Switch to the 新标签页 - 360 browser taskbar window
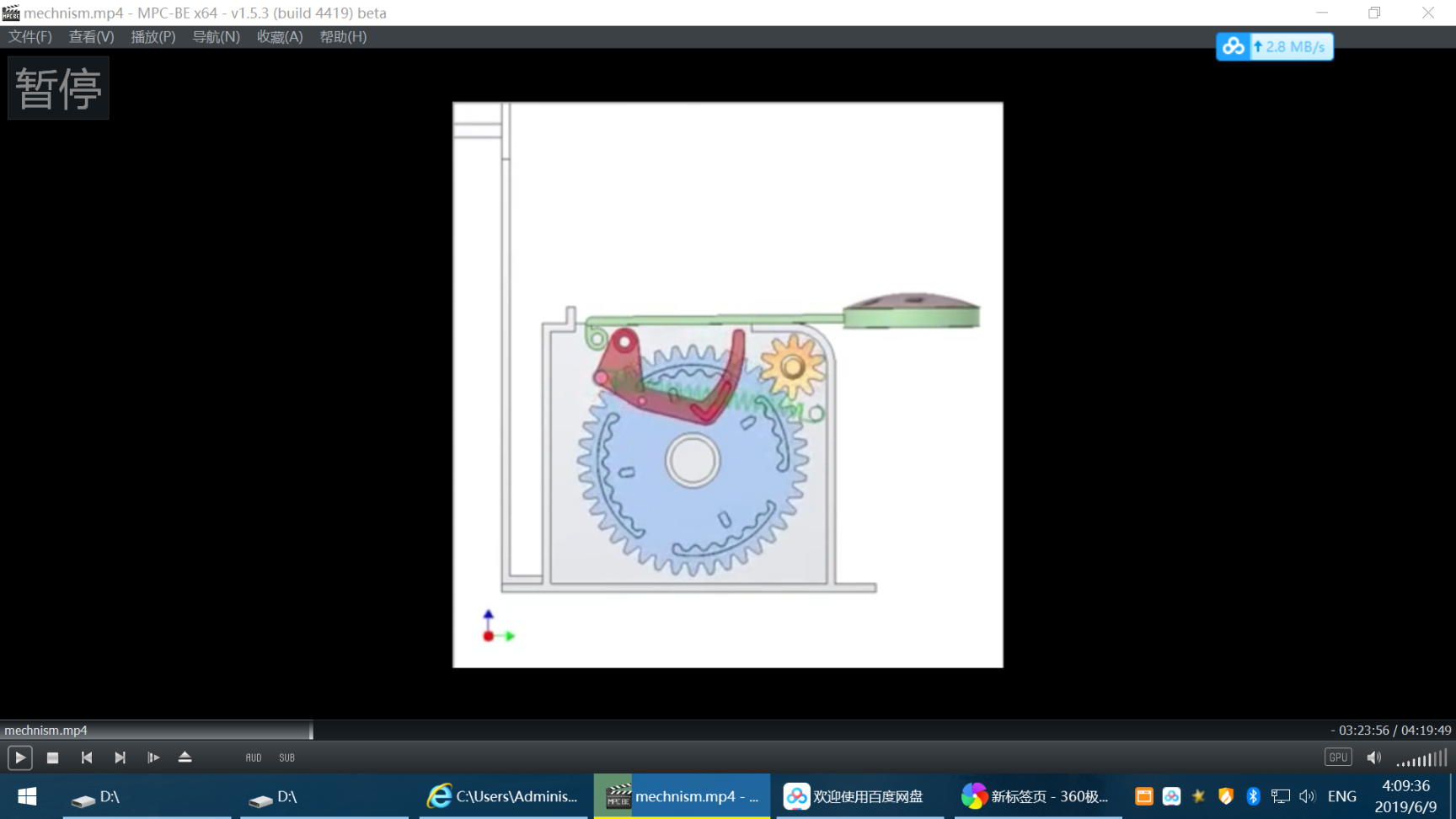1456x819 pixels. [1038, 796]
